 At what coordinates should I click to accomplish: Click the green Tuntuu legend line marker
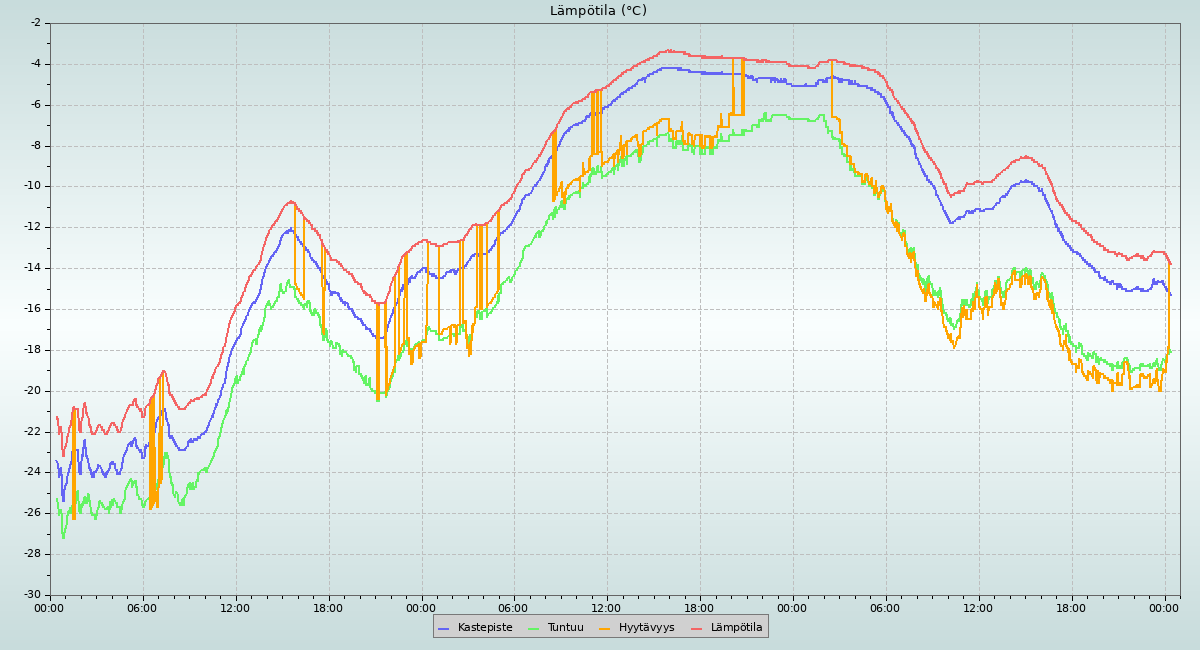pos(533,628)
